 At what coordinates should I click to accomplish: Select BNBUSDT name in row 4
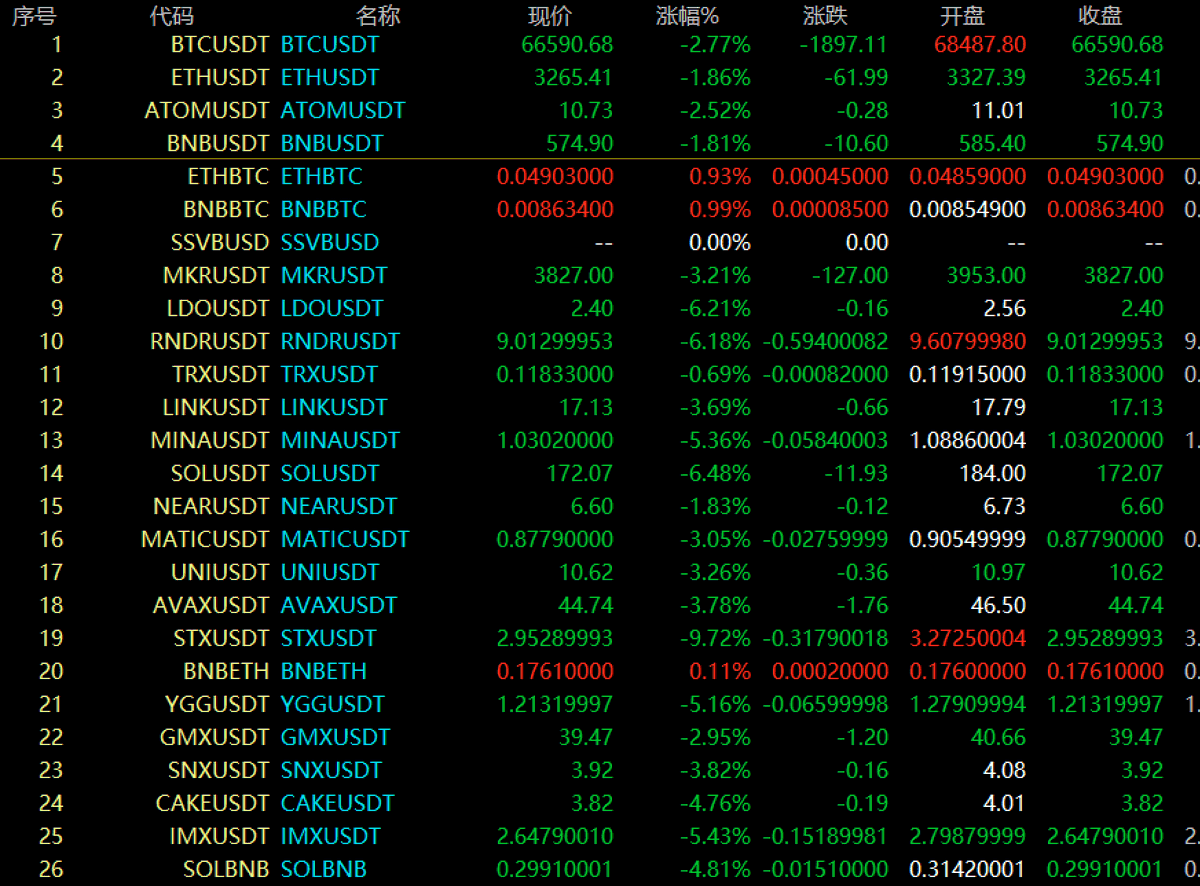pyautogui.click(x=332, y=143)
